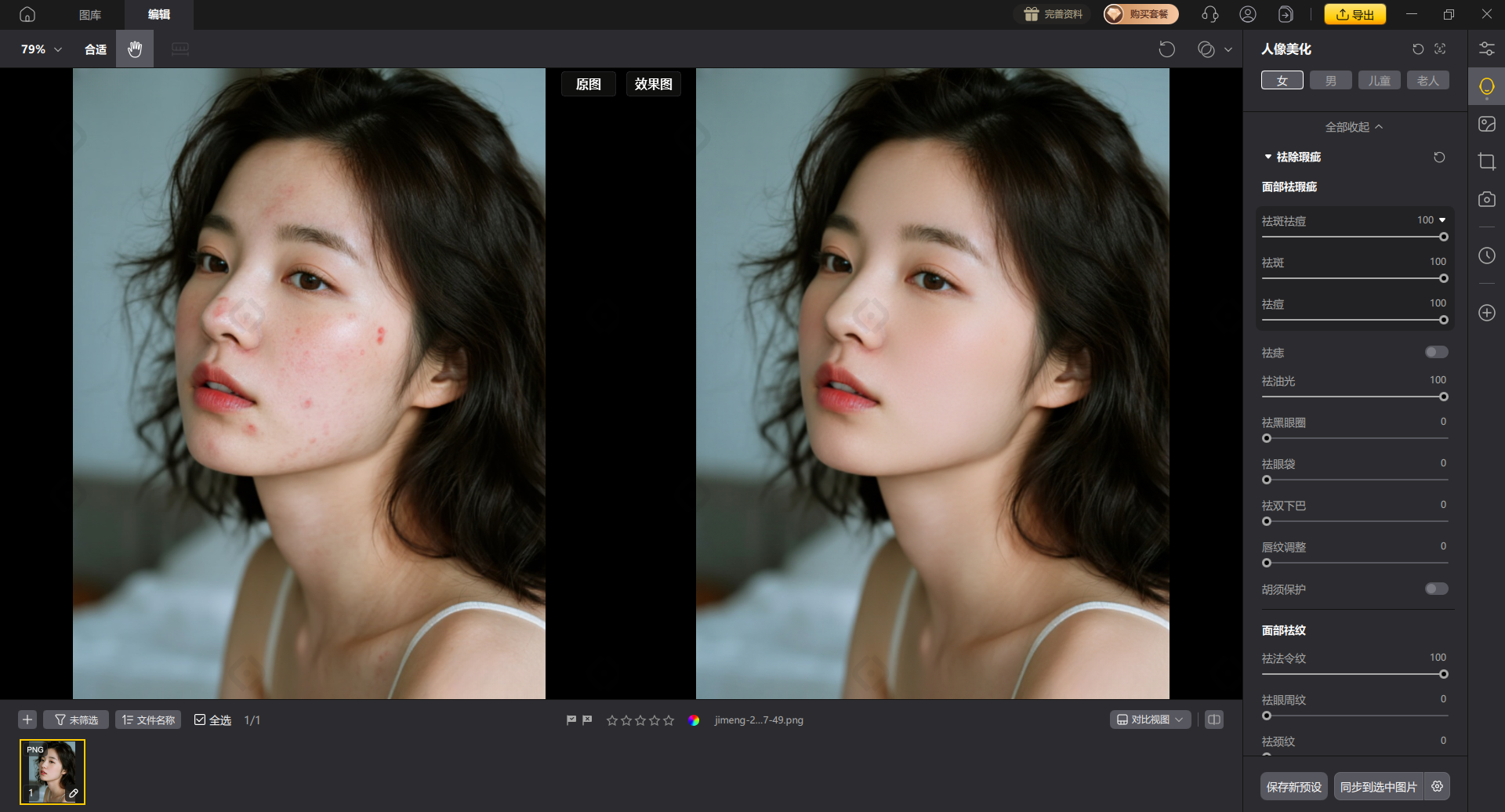
Task: Collapse all sections with 全部收起
Action: pos(1354,127)
